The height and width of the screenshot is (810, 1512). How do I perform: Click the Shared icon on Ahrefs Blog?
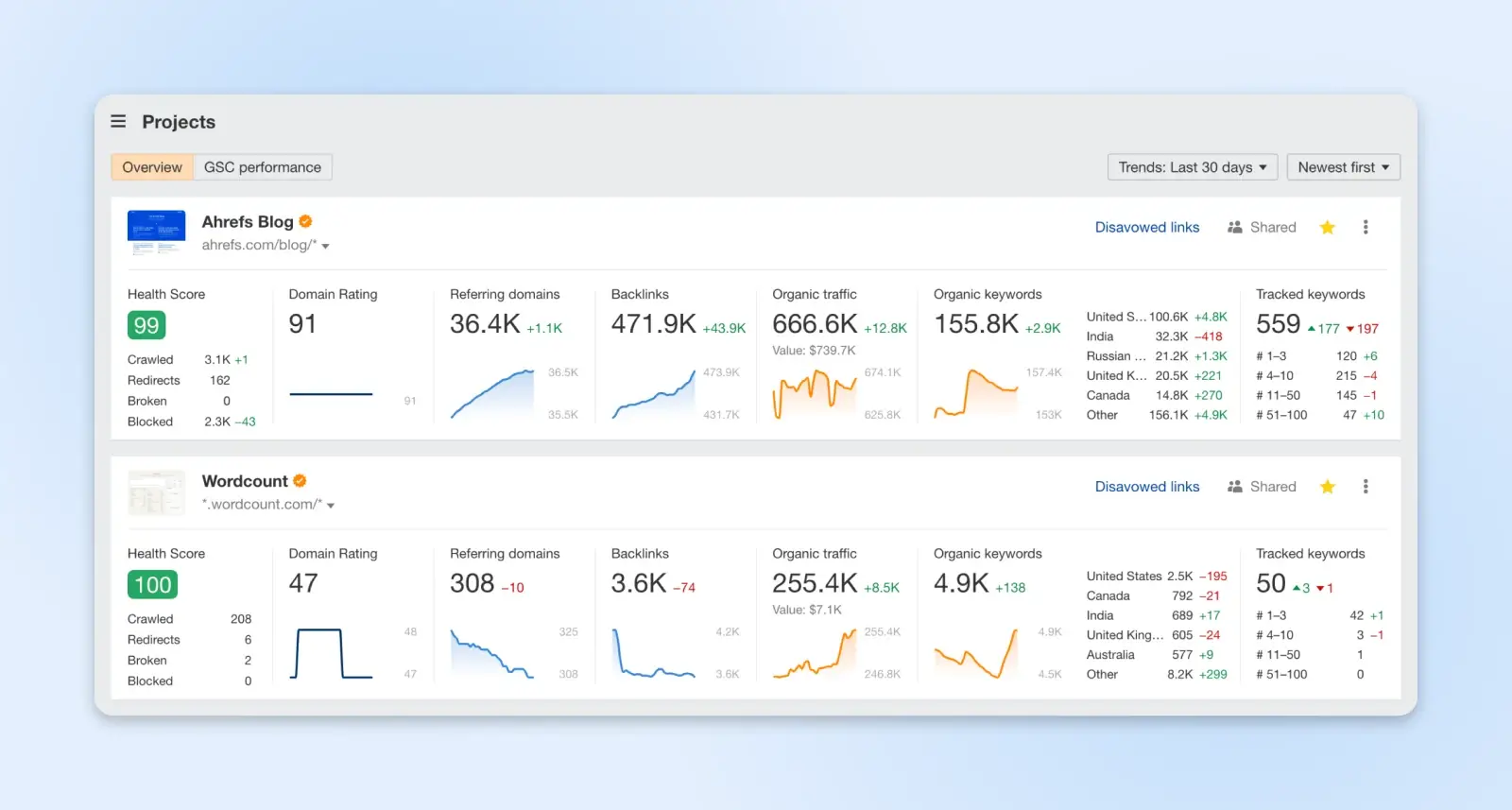(1235, 228)
